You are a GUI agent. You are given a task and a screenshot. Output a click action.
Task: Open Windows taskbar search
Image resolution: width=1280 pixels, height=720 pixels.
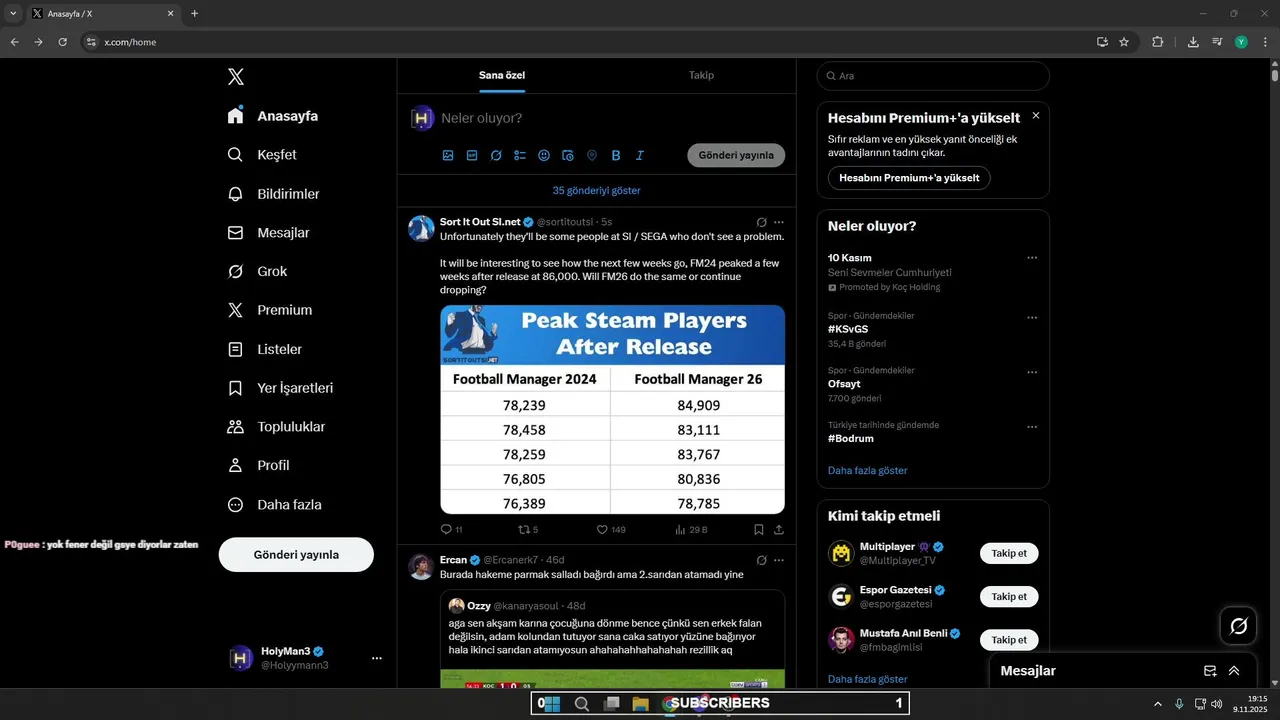581,704
